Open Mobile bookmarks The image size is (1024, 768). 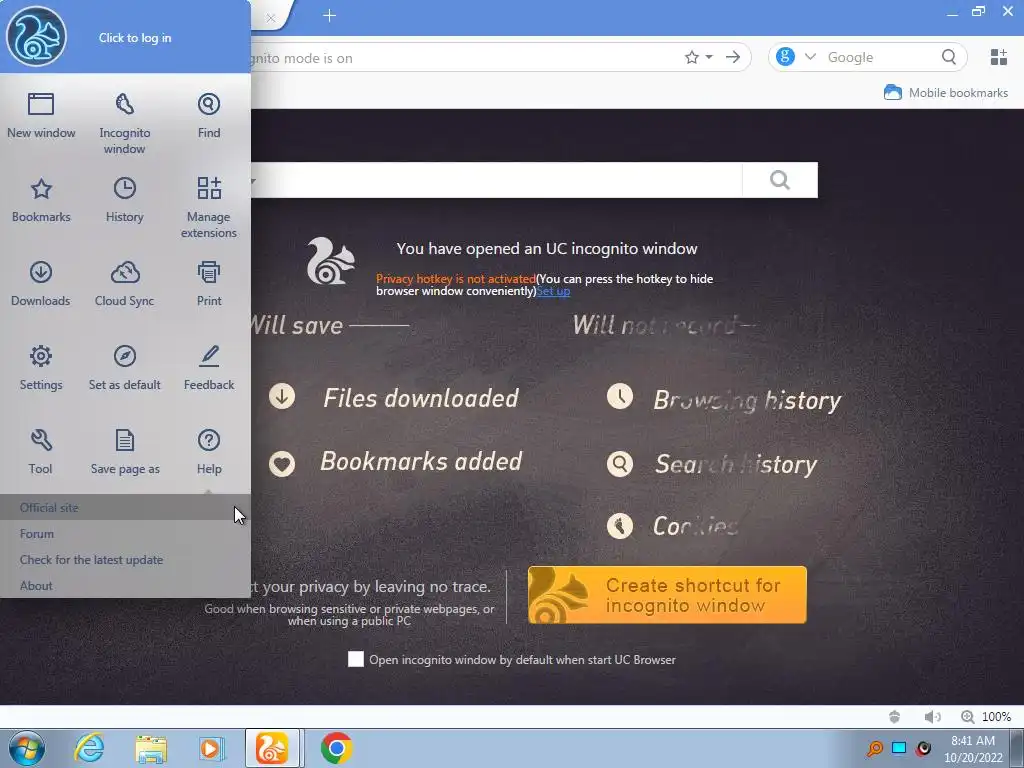pyautogui.click(x=946, y=93)
